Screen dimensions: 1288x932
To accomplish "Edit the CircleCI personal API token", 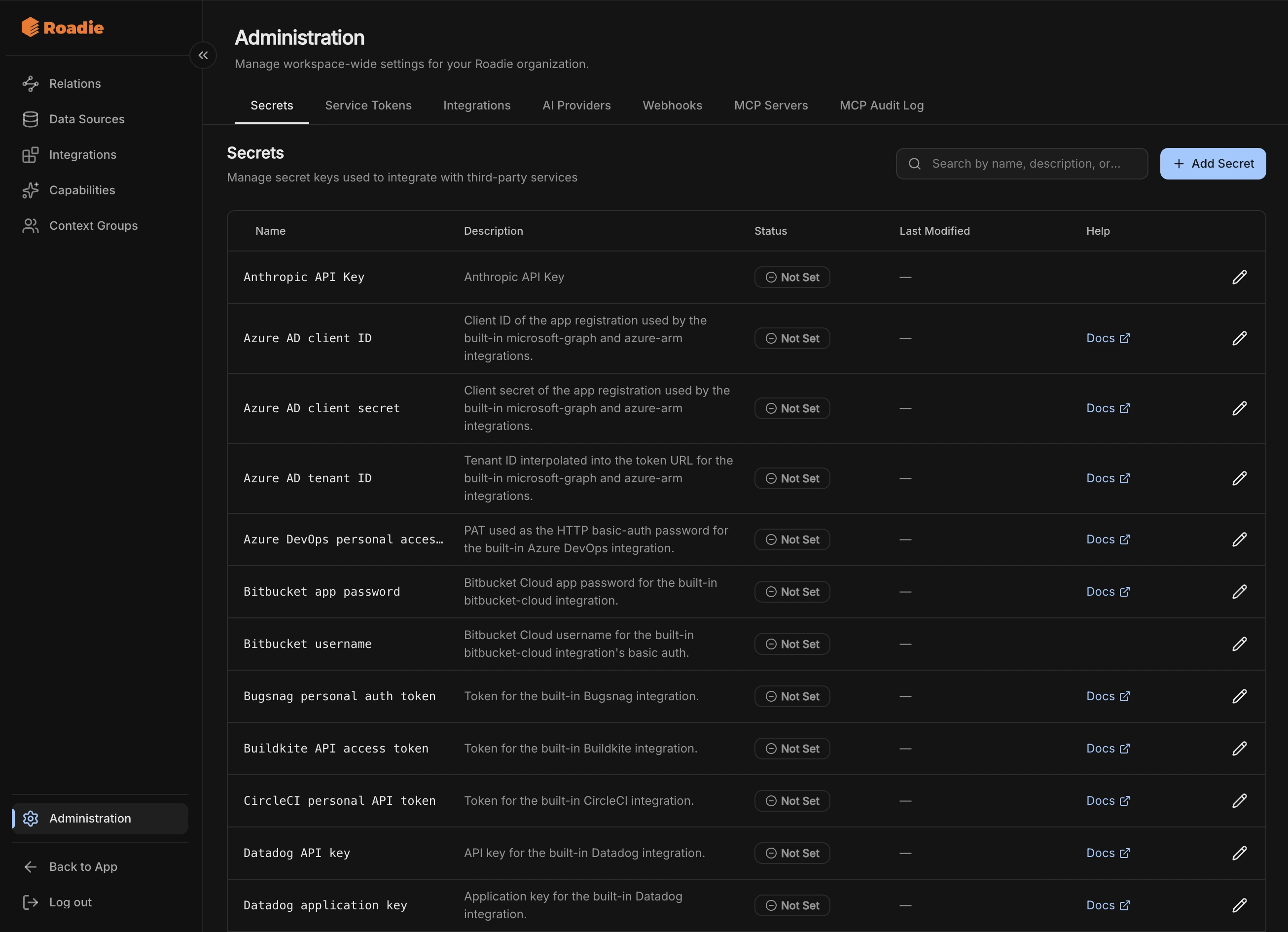I will tap(1239, 801).
